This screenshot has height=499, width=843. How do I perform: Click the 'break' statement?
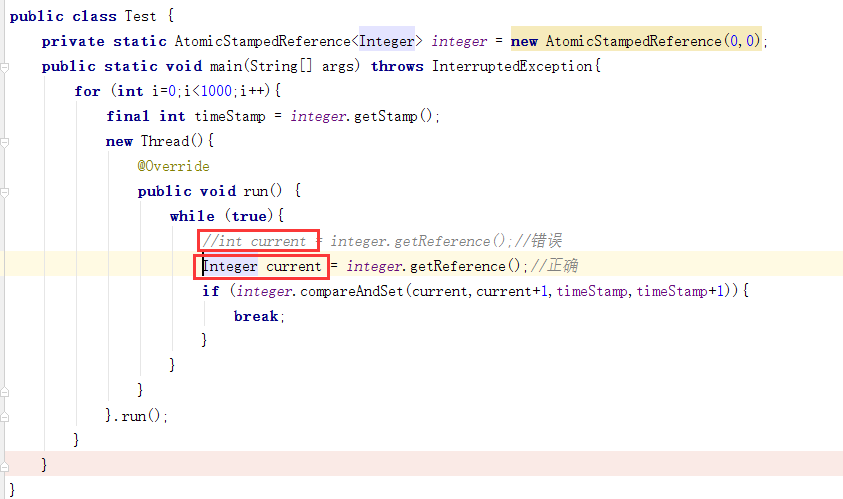click(x=256, y=316)
